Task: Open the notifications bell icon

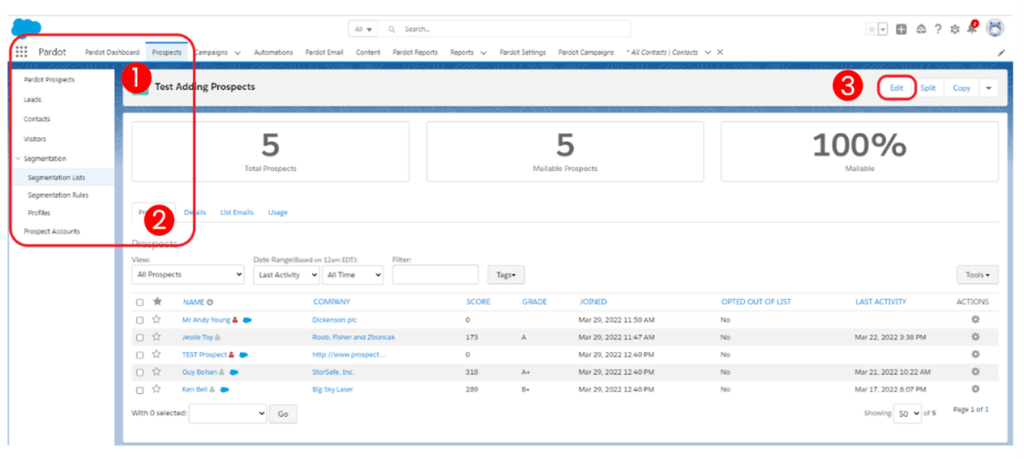Action: pos(972,29)
